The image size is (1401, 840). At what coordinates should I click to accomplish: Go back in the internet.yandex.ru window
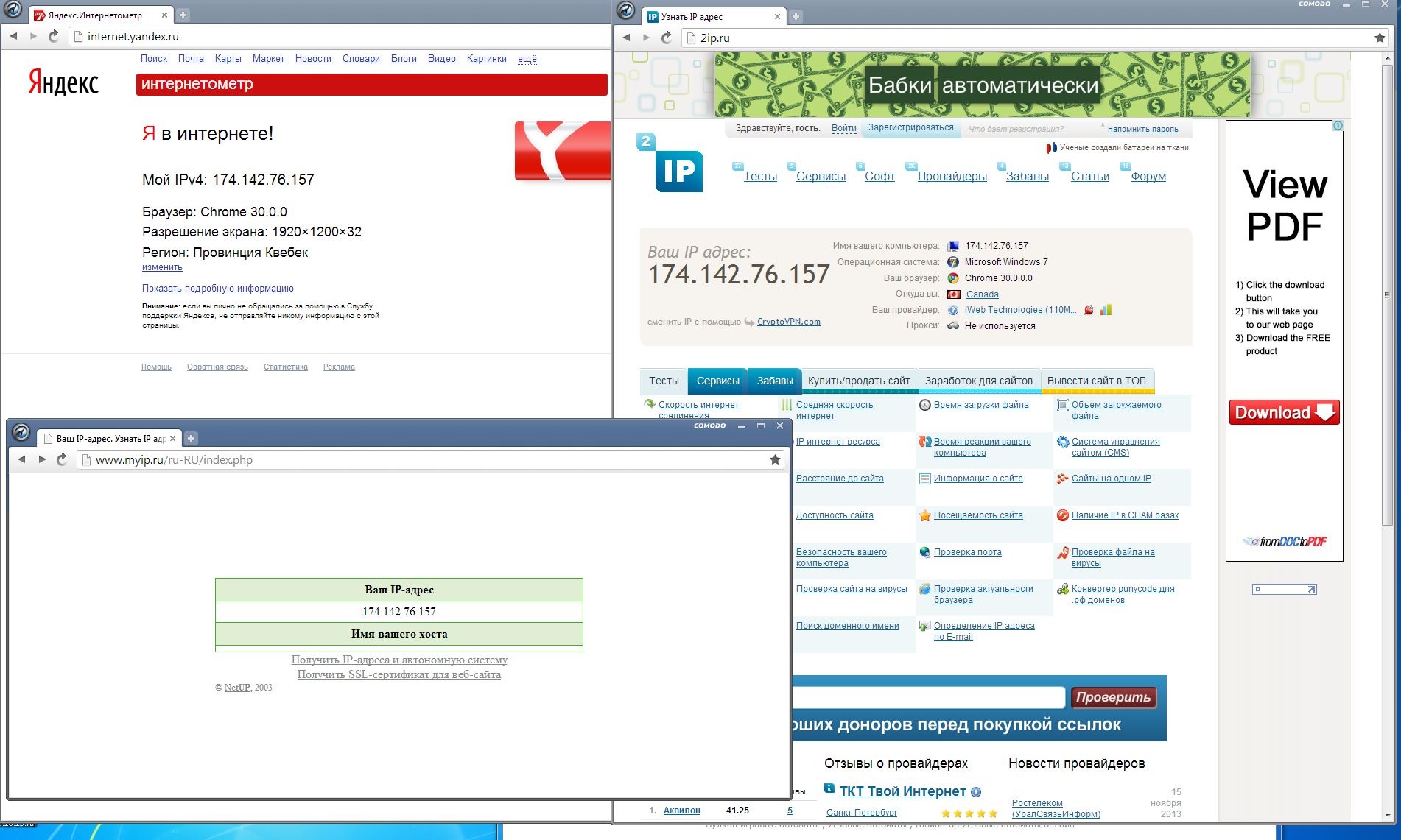[x=13, y=36]
